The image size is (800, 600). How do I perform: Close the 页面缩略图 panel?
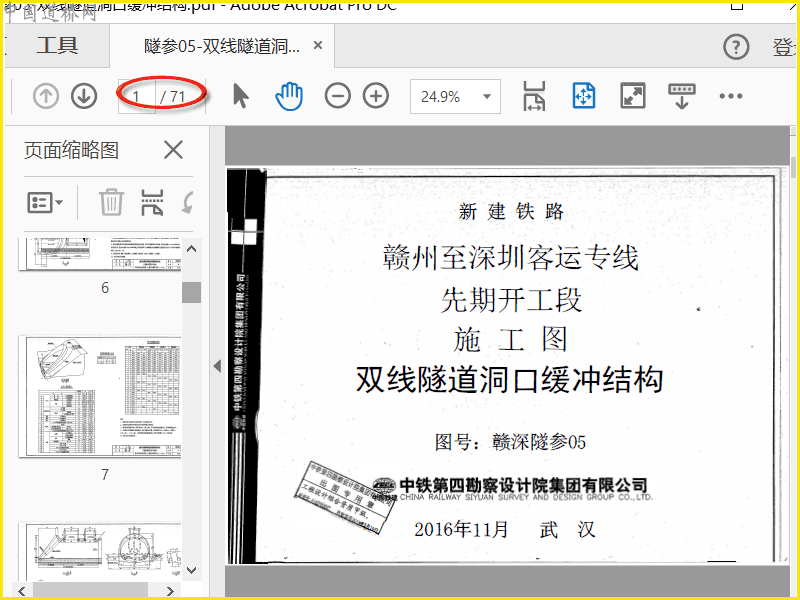coord(173,151)
